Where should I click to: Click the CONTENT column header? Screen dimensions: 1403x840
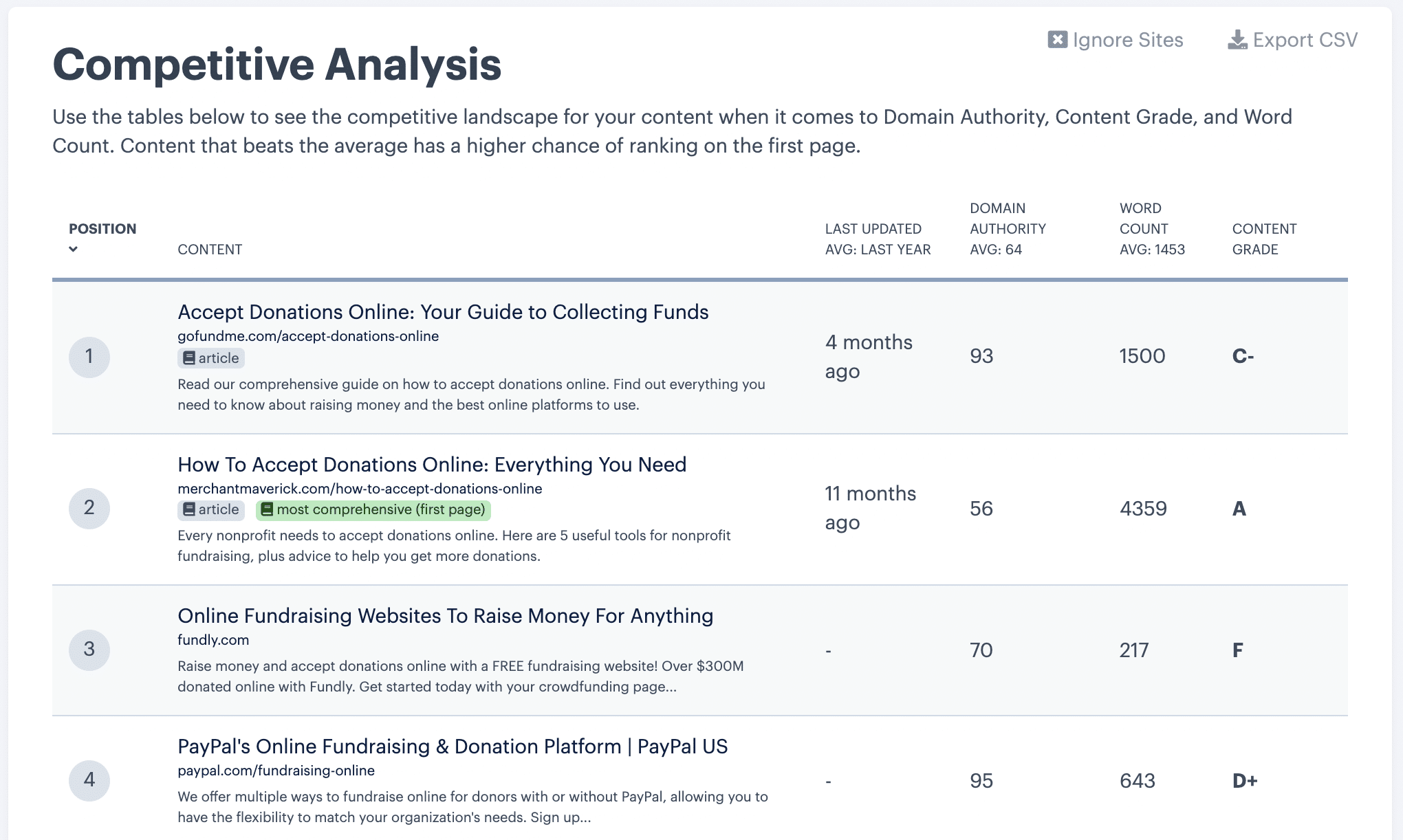coord(210,249)
